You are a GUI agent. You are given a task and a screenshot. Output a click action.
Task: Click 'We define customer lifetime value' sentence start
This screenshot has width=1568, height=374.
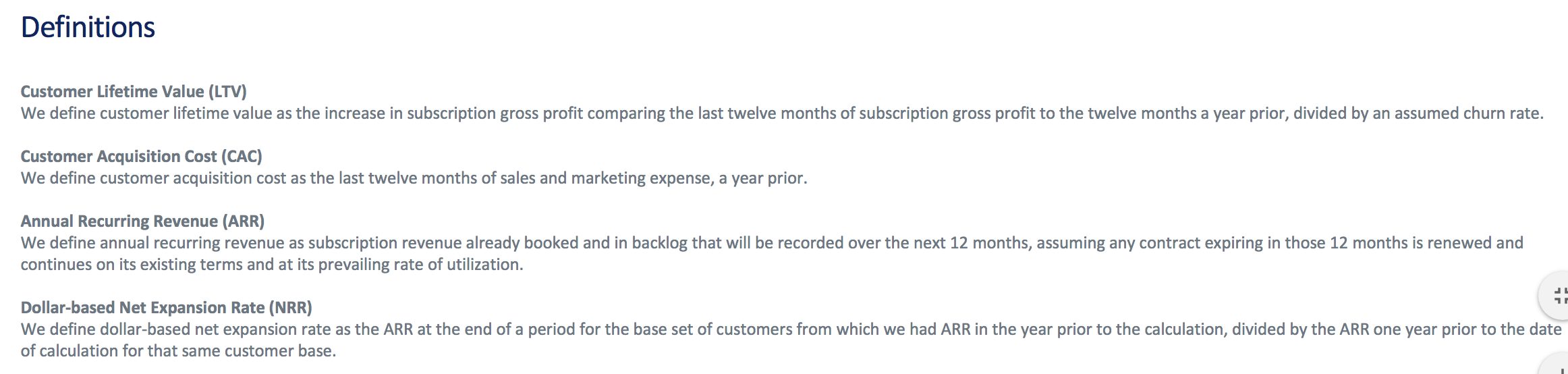click(x=146, y=113)
